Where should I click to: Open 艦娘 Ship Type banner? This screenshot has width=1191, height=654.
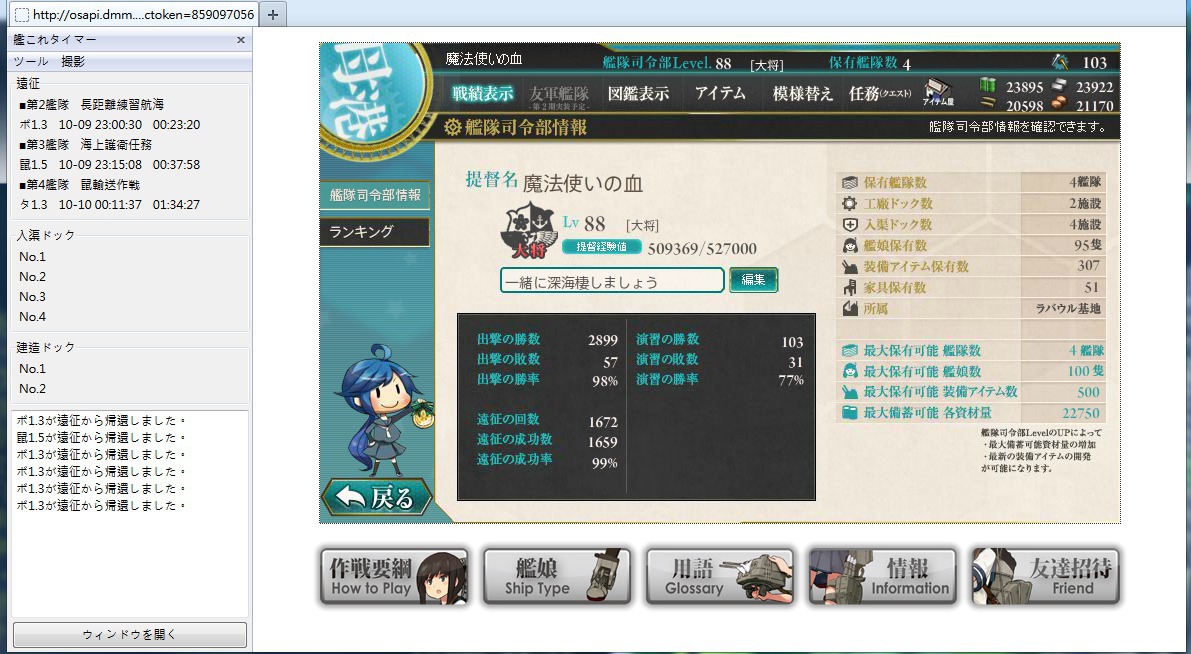click(x=557, y=577)
